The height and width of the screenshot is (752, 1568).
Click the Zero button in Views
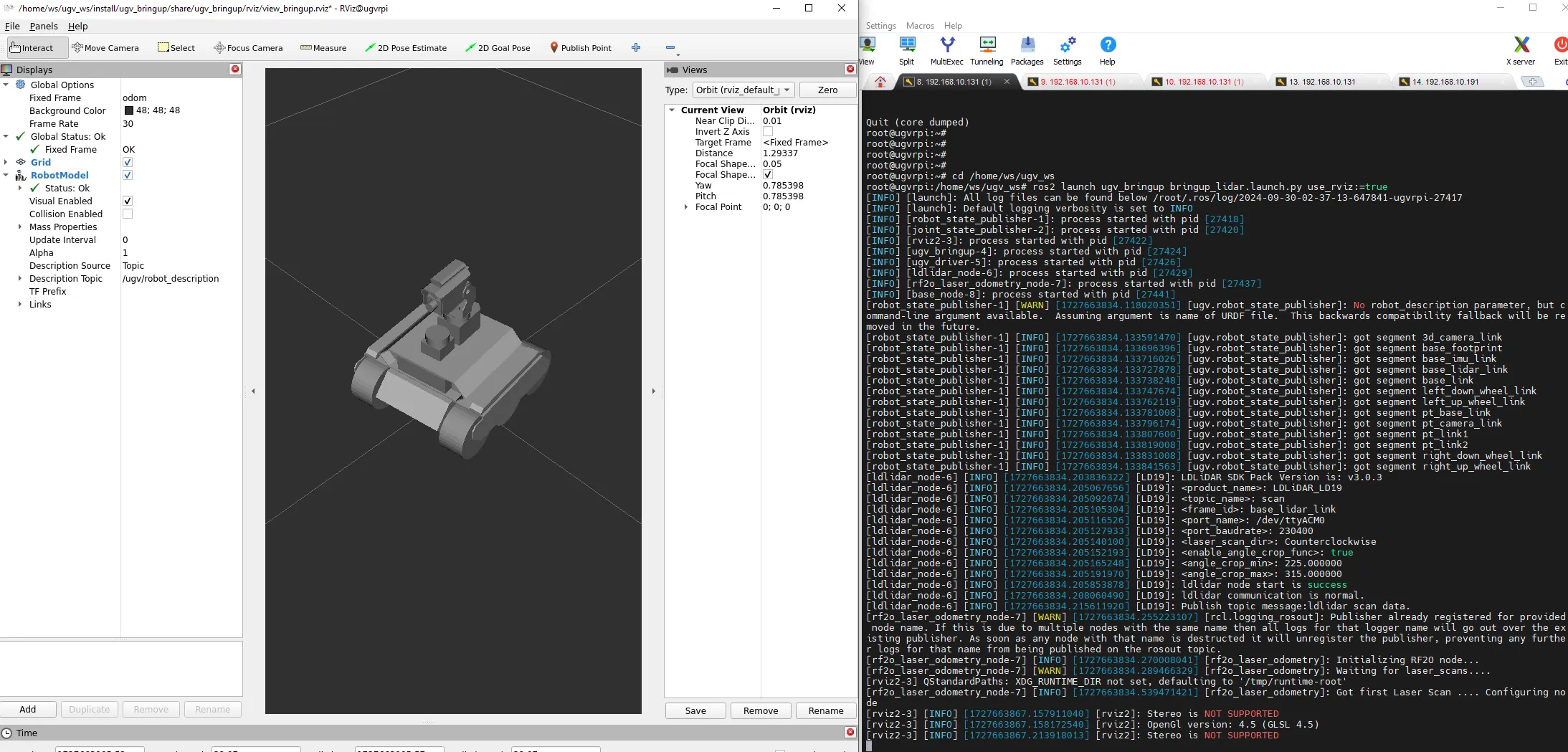(x=827, y=90)
